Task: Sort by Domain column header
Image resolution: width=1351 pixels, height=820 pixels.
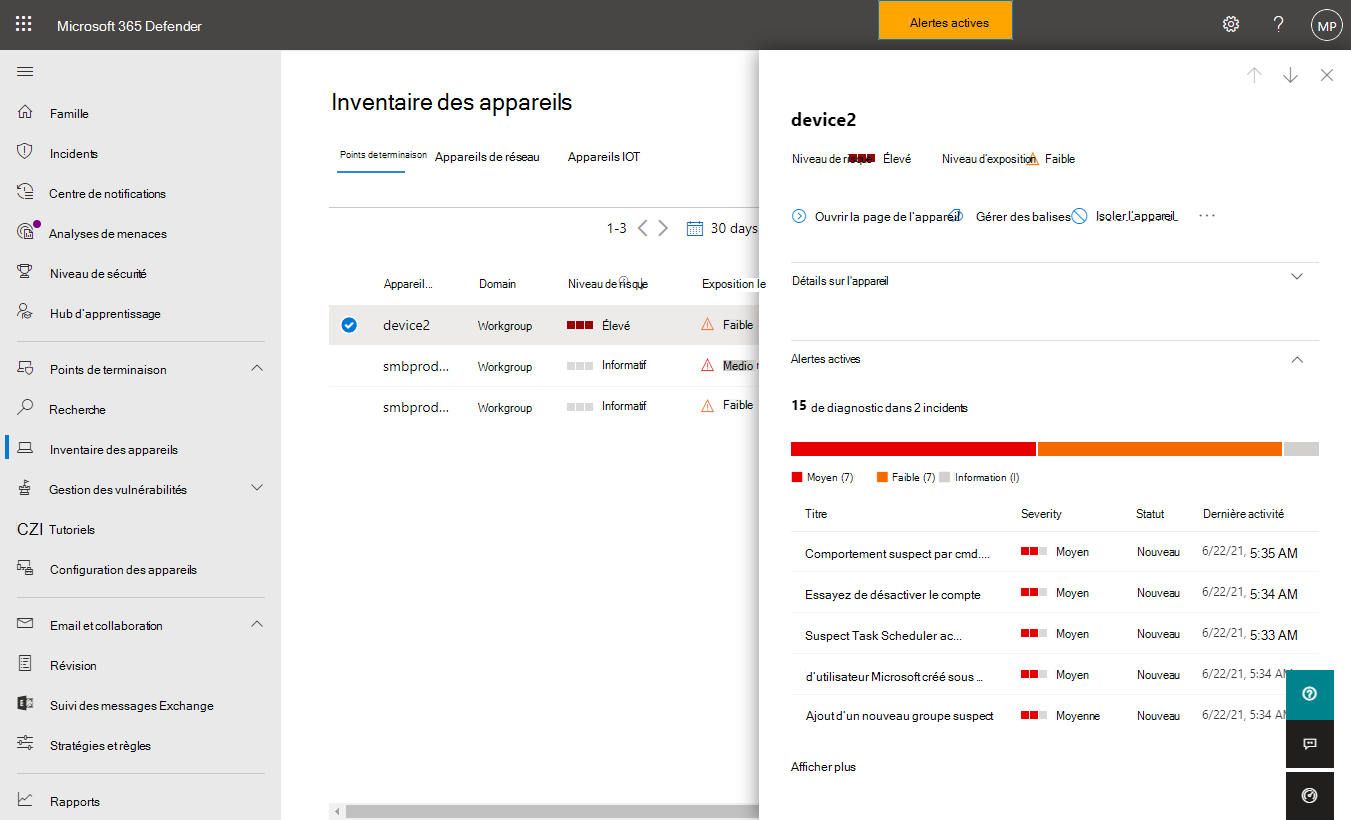Action: tap(497, 284)
